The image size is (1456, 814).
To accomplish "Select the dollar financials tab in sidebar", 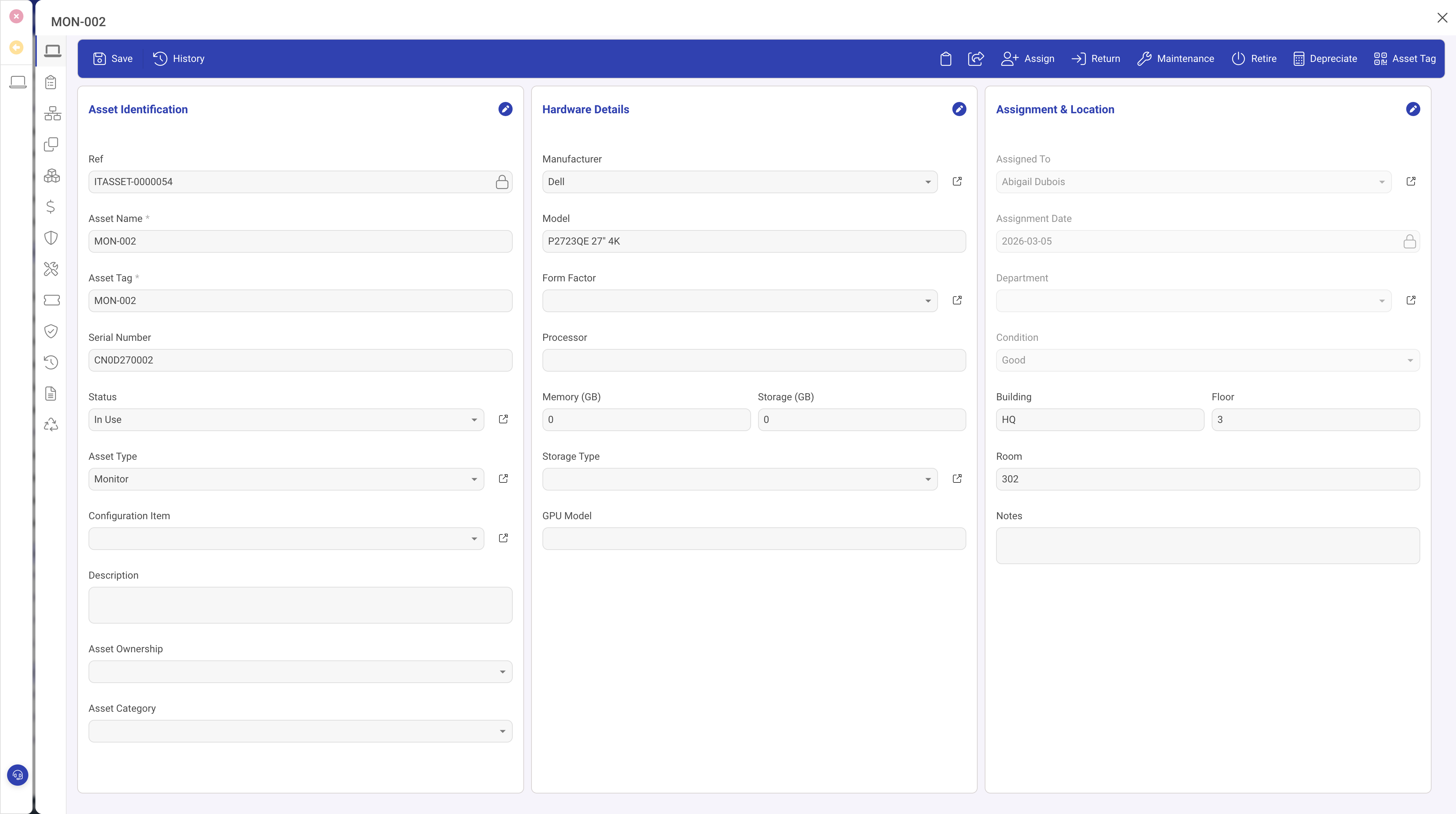I will (51, 207).
